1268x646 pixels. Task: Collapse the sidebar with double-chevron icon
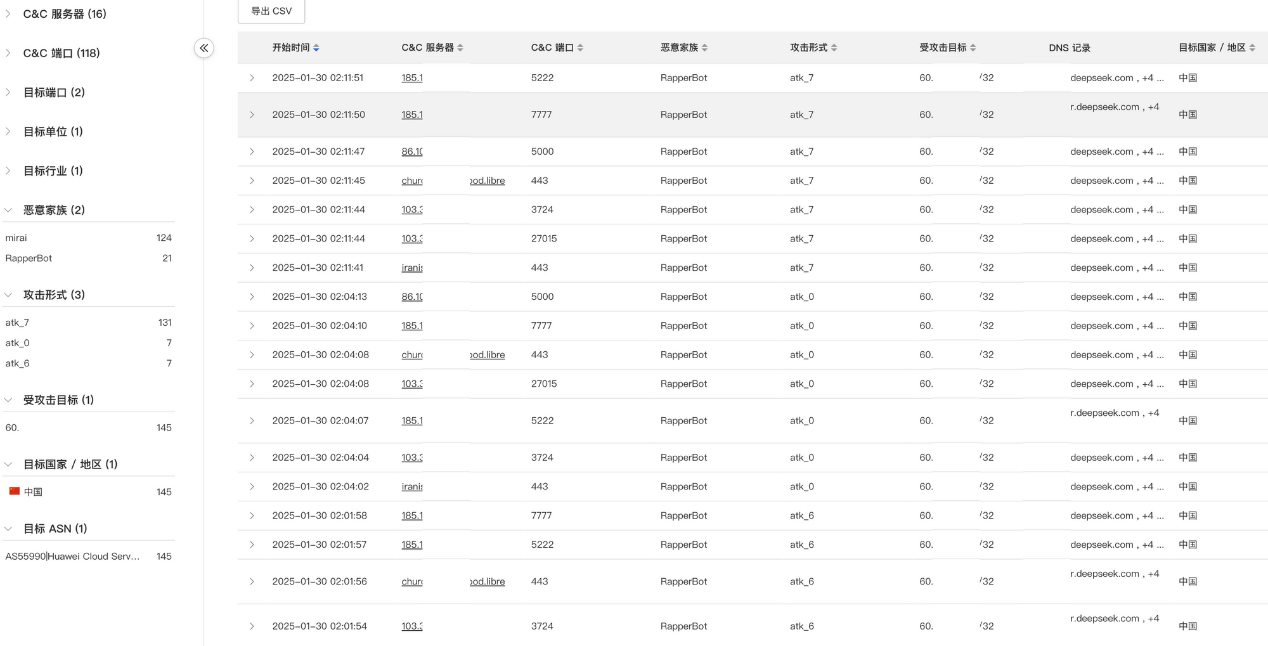point(204,48)
